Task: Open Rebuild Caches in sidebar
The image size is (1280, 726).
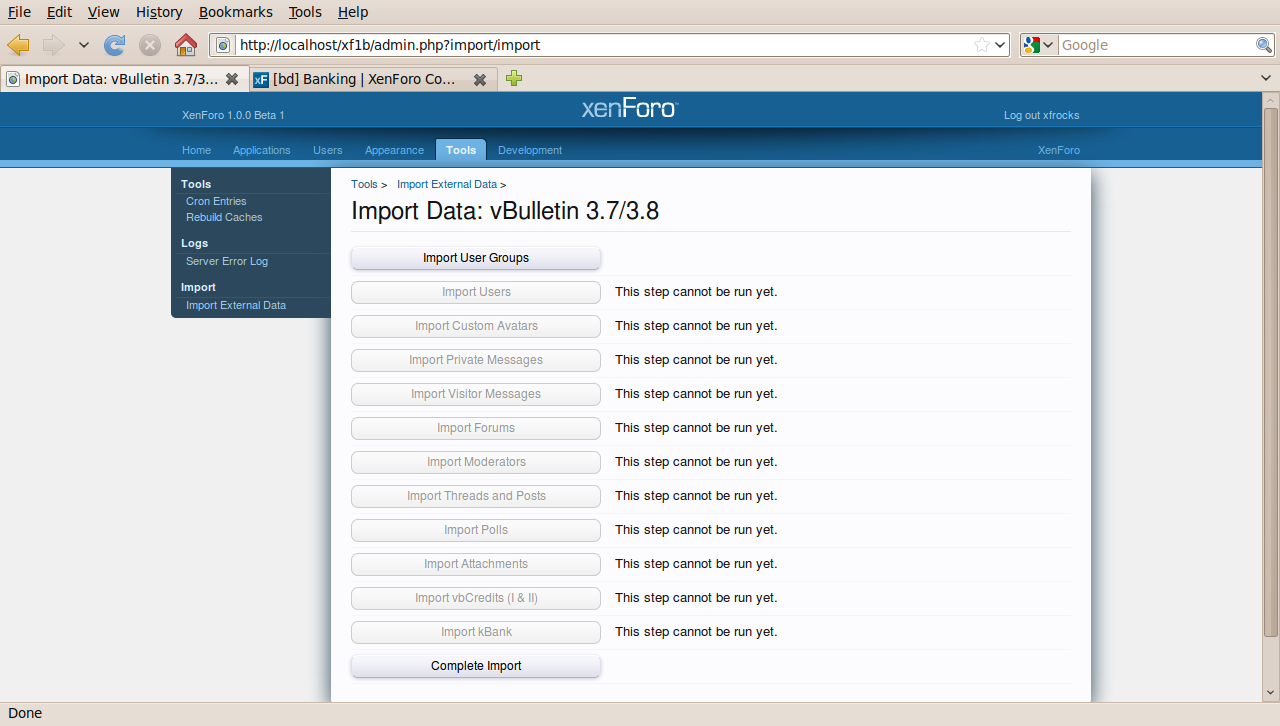Action: tap(224, 217)
